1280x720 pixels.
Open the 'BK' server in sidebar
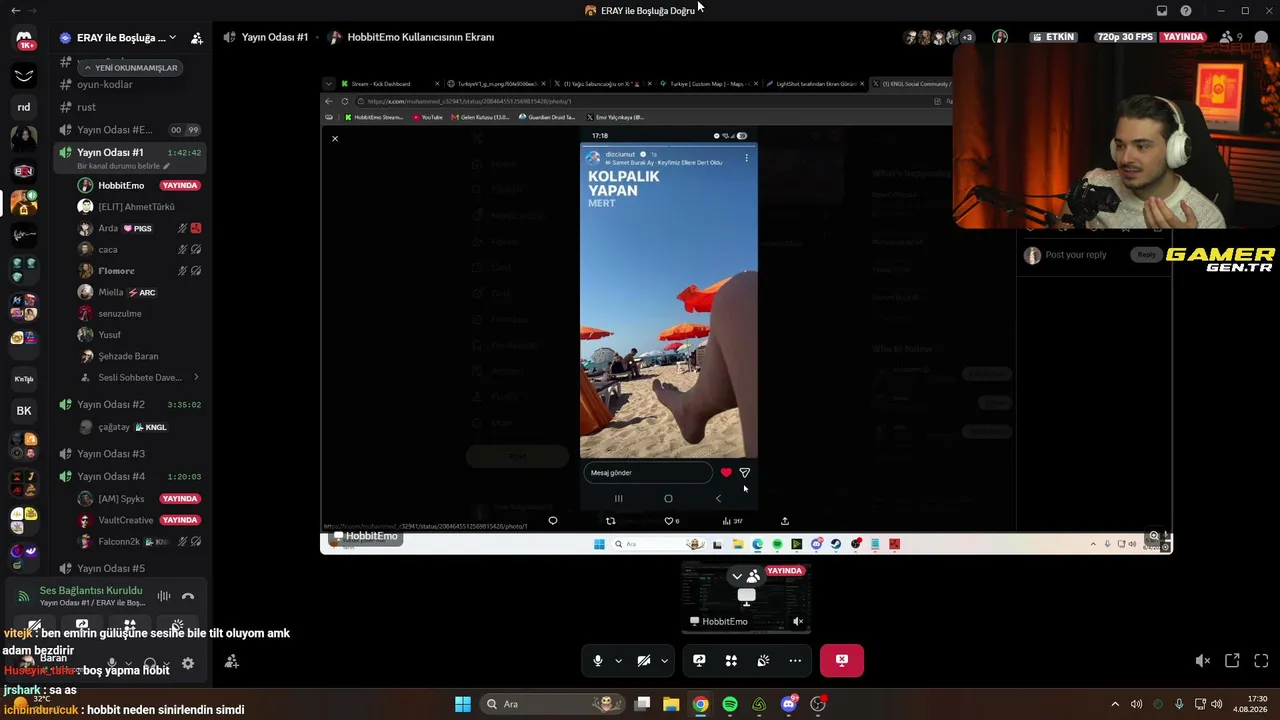(24, 410)
